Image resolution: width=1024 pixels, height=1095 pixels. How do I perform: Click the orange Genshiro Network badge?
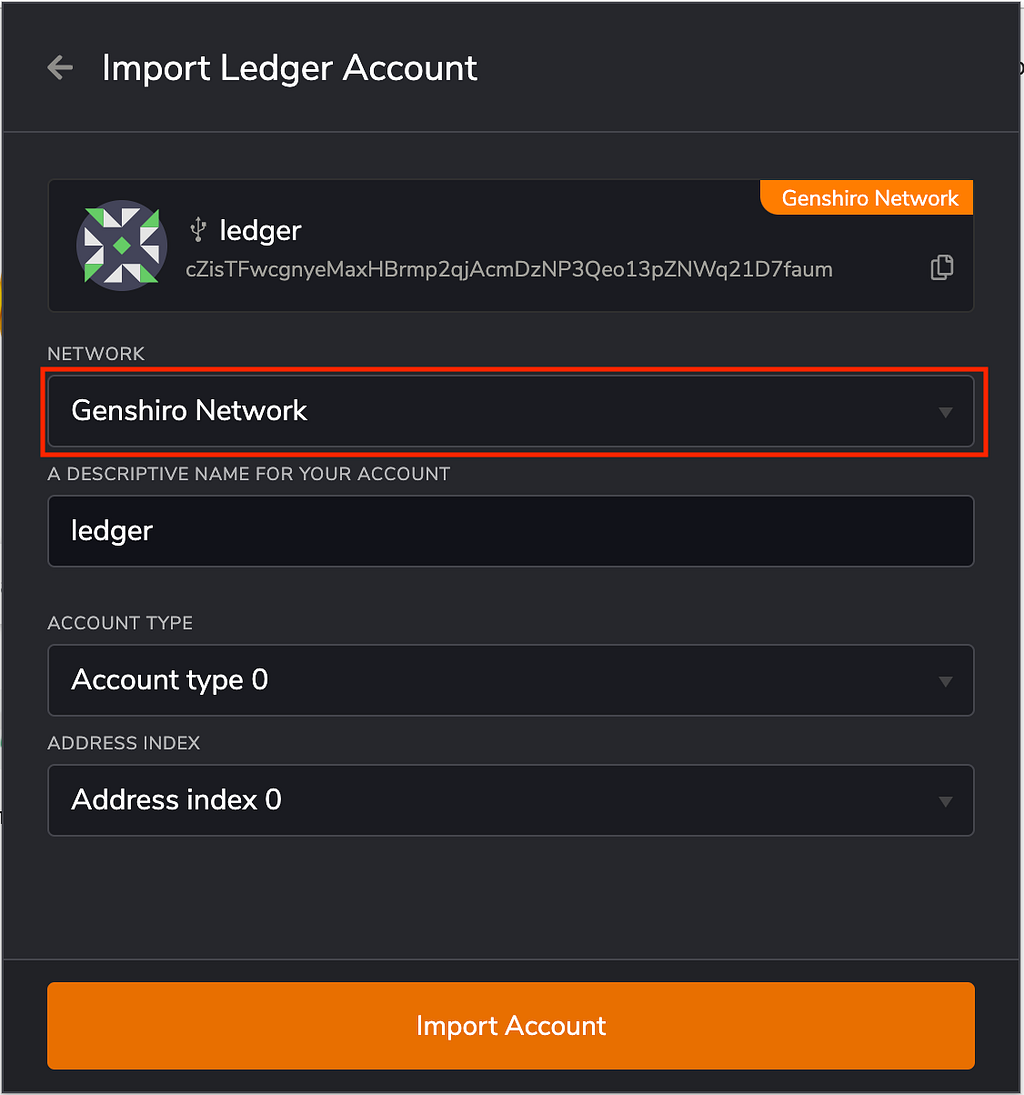(x=869, y=198)
